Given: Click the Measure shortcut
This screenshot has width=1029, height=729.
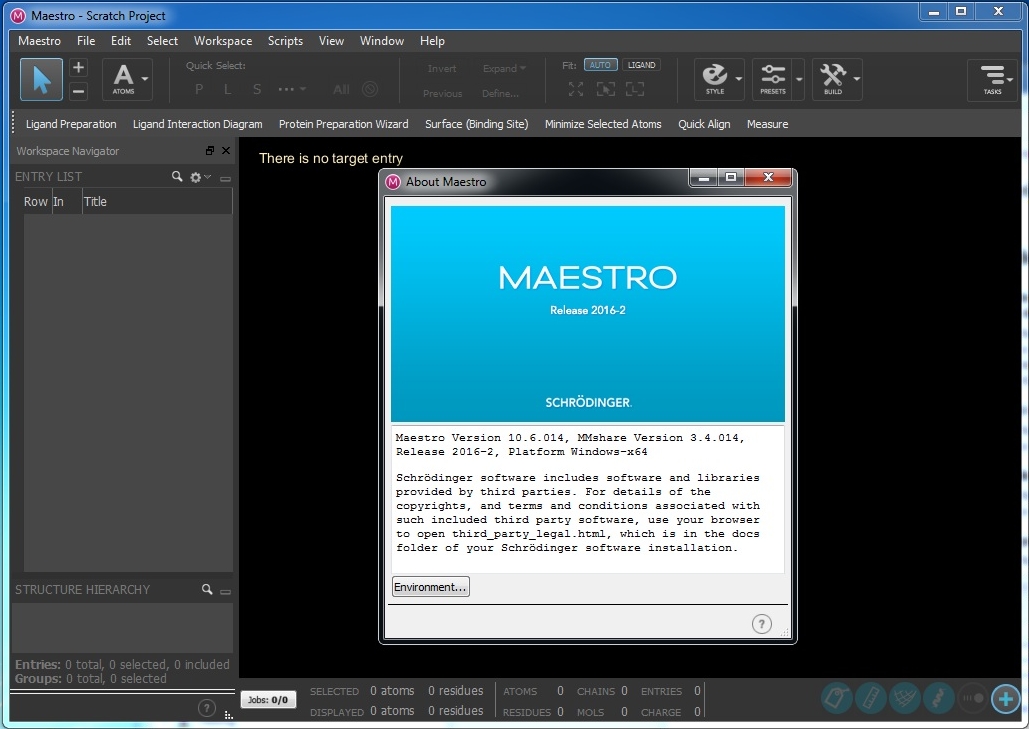Looking at the screenshot, I should [767, 124].
